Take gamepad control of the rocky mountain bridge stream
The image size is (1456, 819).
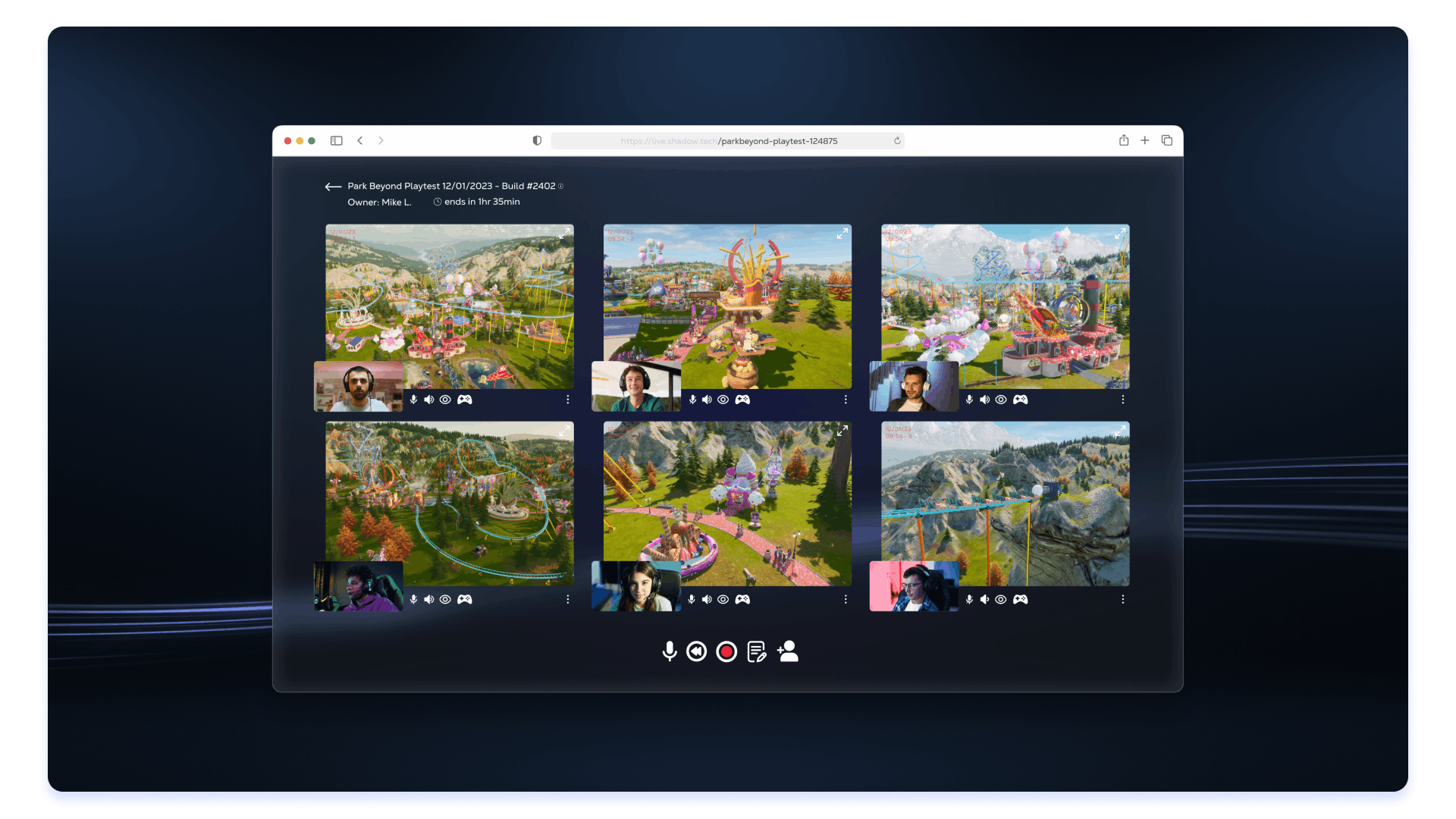click(x=1021, y=599)
